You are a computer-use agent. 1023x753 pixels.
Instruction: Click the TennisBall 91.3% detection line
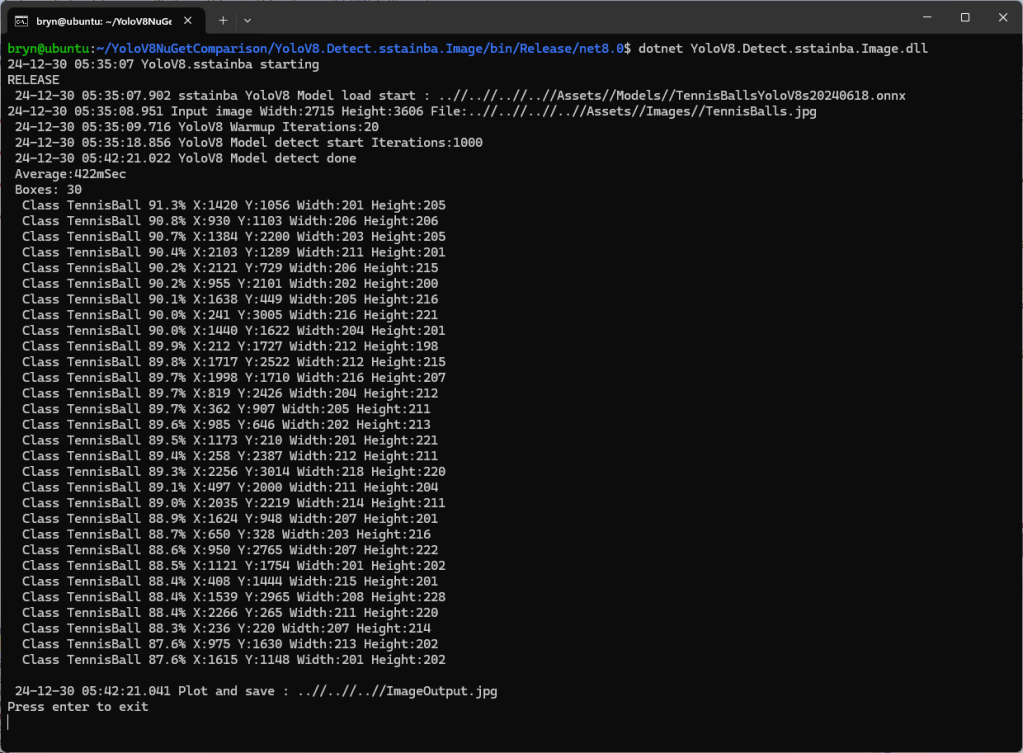pos(233,205)
